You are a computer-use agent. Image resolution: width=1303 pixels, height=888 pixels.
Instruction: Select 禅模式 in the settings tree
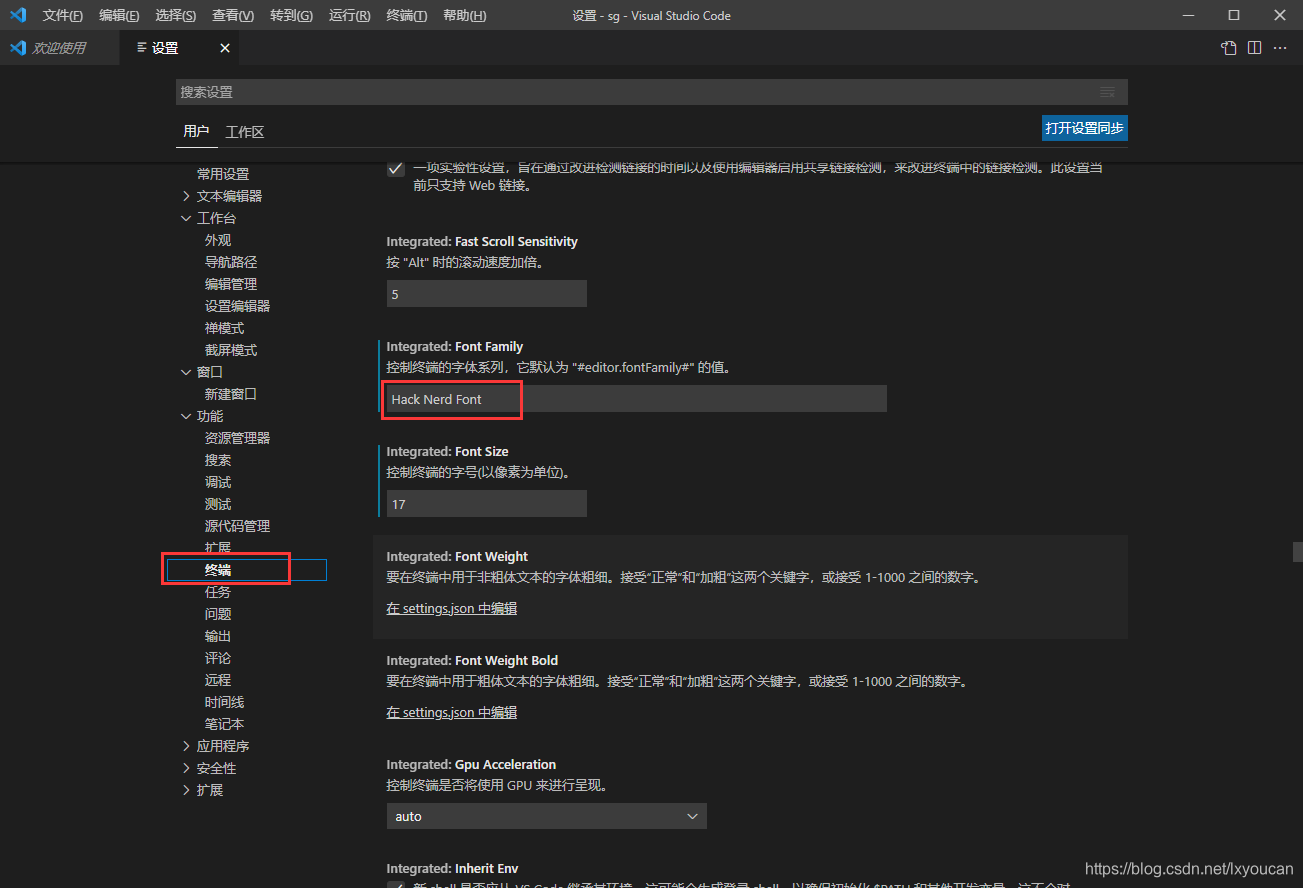[x=224, y=328]
